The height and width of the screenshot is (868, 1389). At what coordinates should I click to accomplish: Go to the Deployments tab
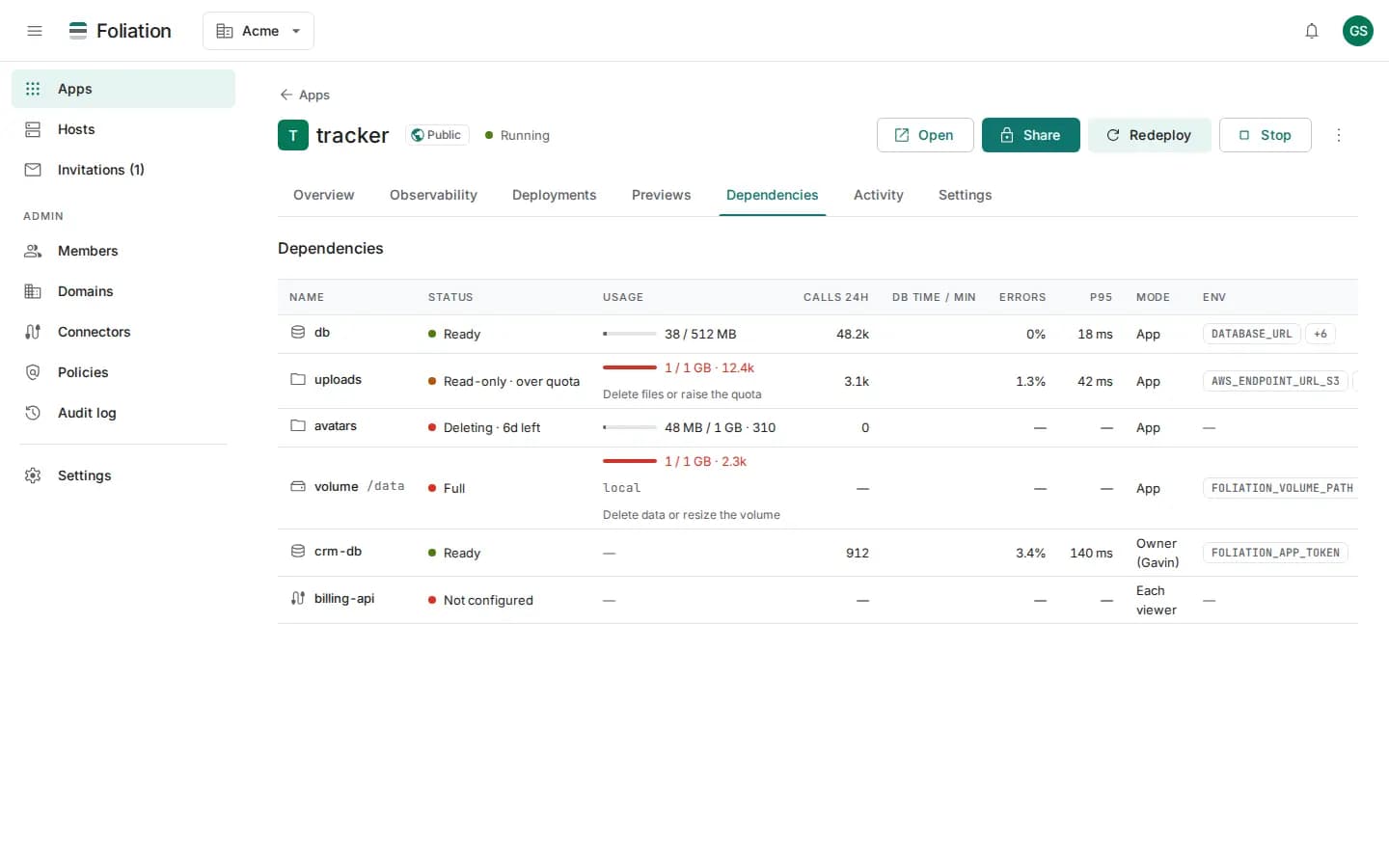(555, 195)
